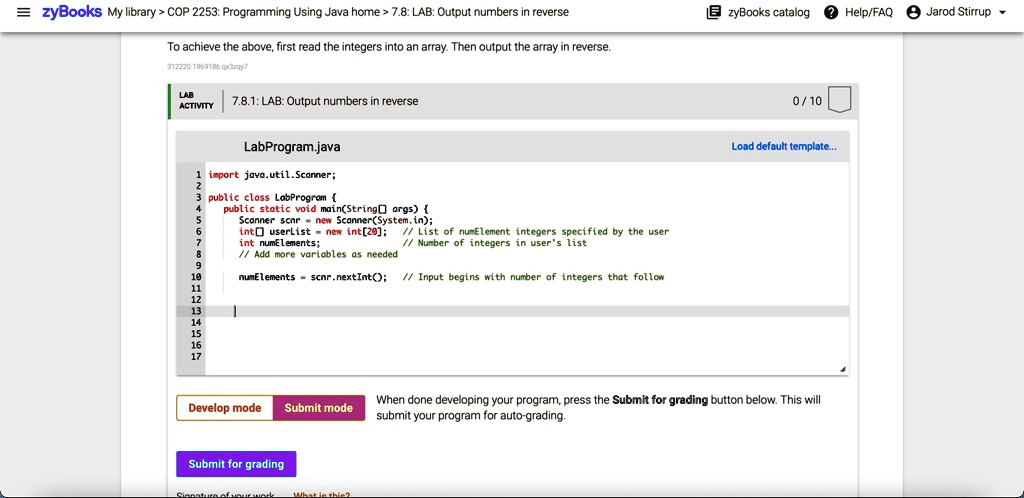Switch to Submit mode
The width and height of the screenshot is (1024, 498).
319,408
